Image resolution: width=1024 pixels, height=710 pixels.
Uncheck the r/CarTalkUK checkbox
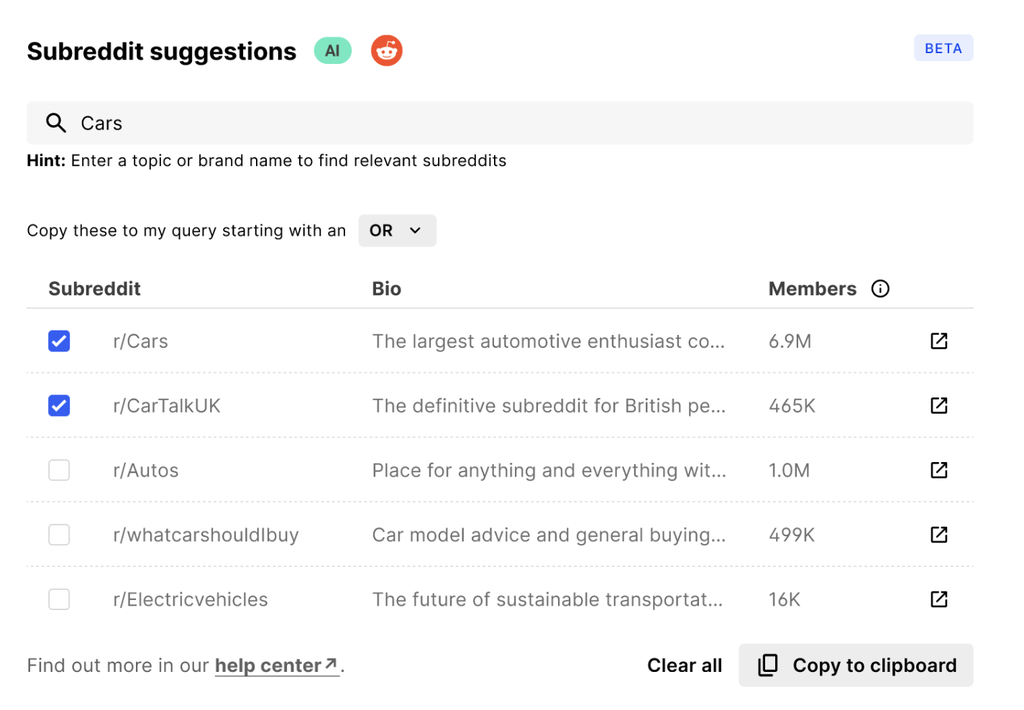tap(59, 406)
